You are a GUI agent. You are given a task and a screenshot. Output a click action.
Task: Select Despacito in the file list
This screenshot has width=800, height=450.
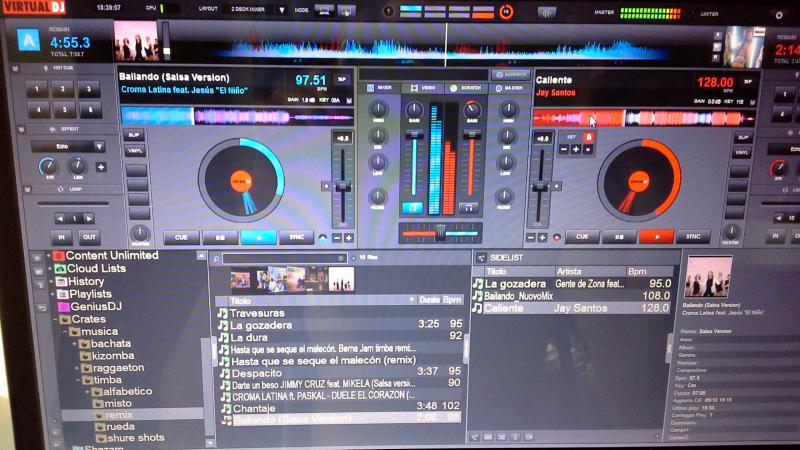pyautogui.click(x=340, y=373)
